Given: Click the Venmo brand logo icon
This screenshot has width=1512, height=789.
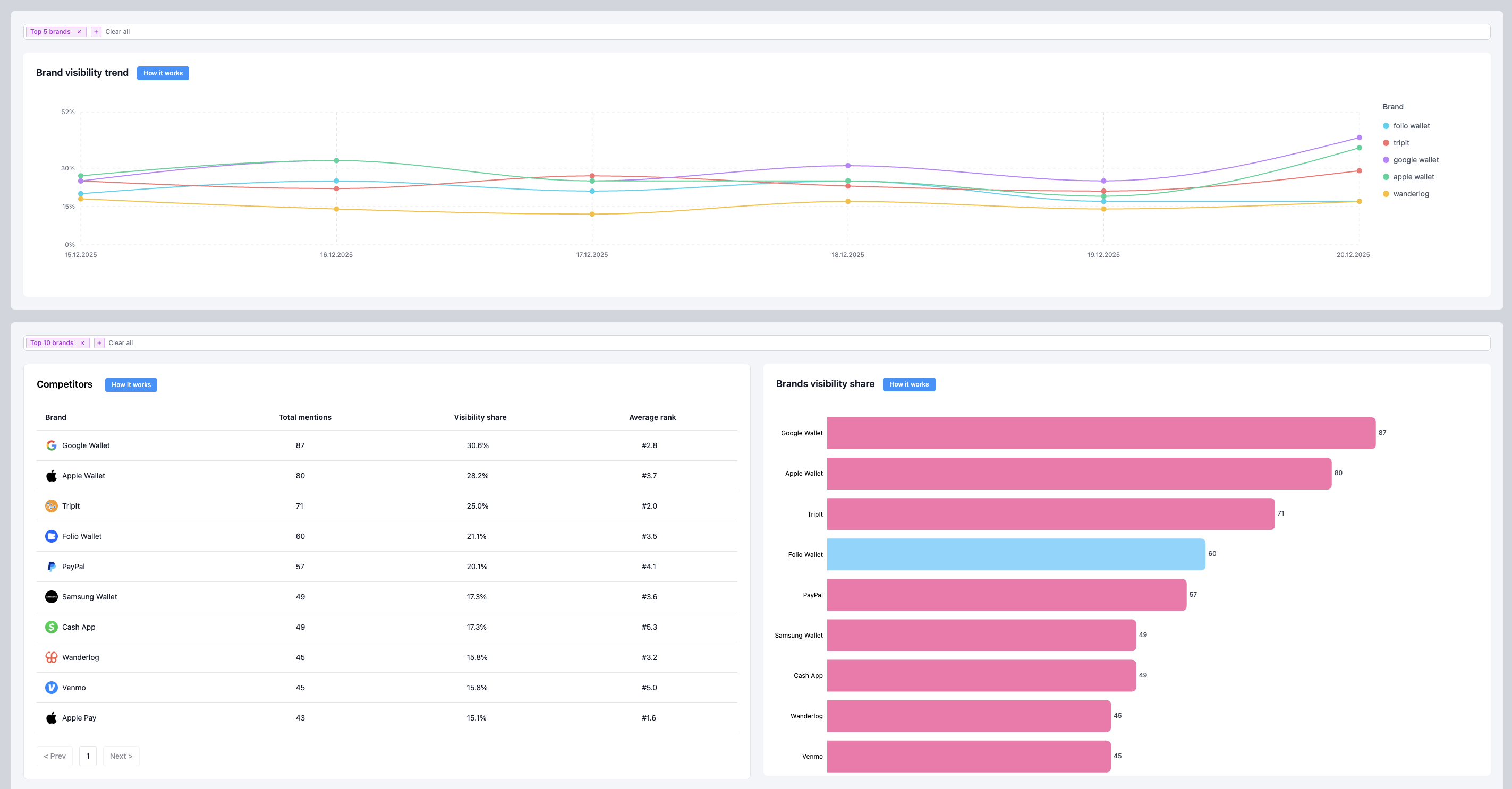Looking at the screenshot, I should click(x=52, y=688).
